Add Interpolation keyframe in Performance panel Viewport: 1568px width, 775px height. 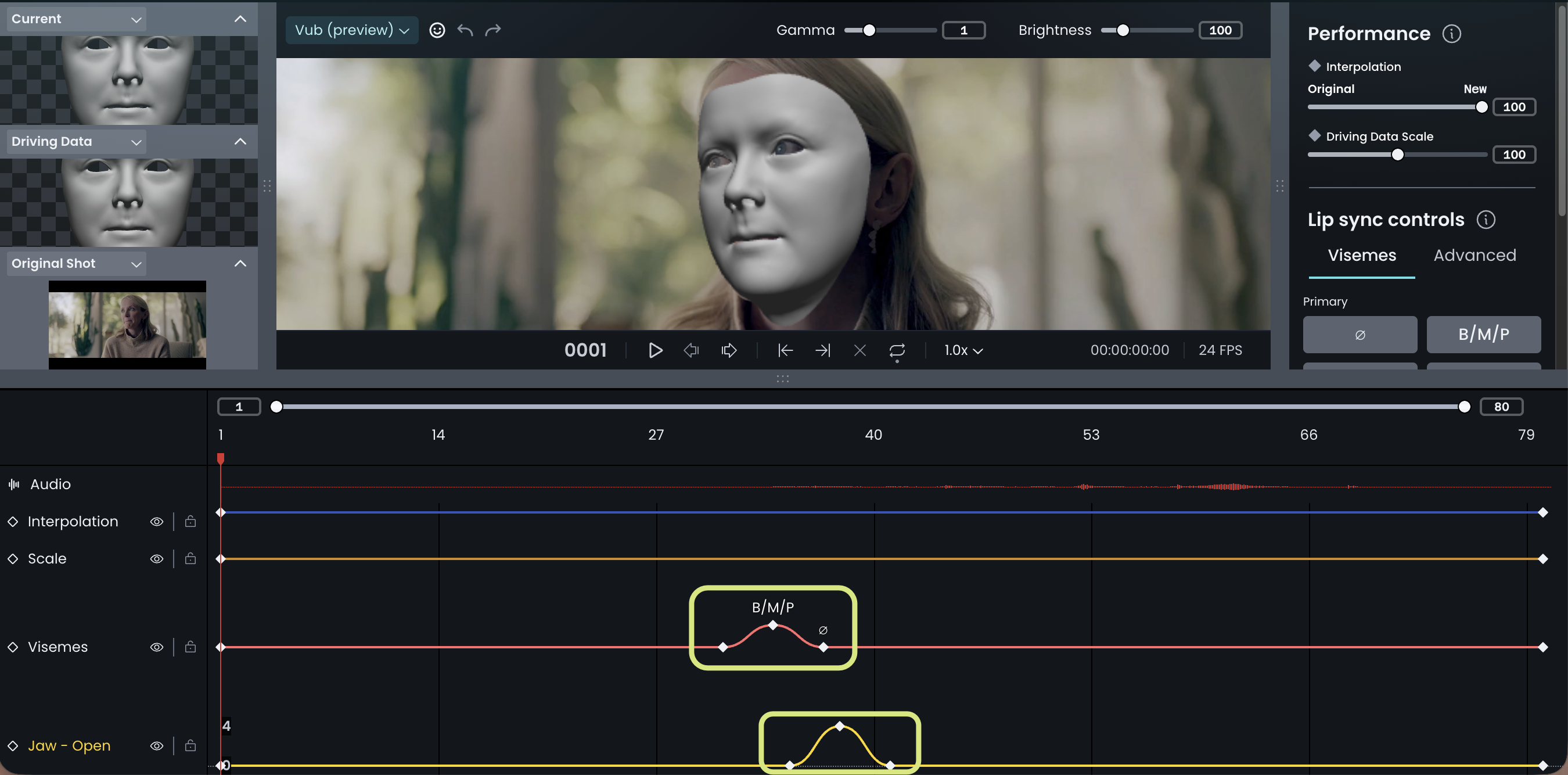1314,66
